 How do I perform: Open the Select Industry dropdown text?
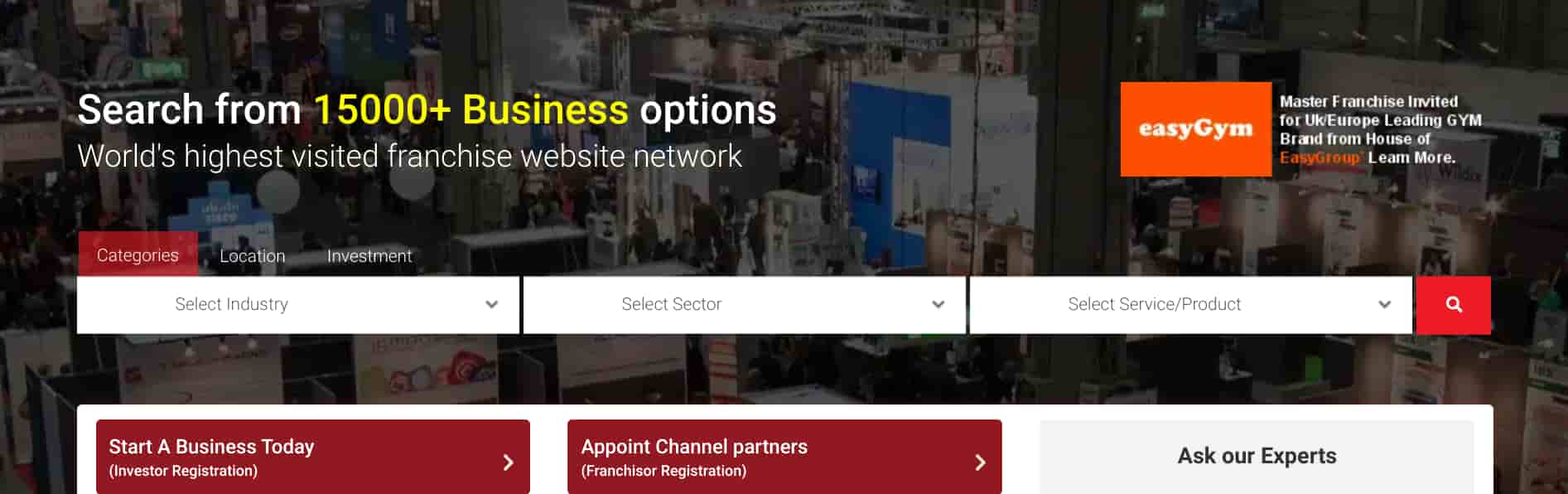click(x=232, y=304)
